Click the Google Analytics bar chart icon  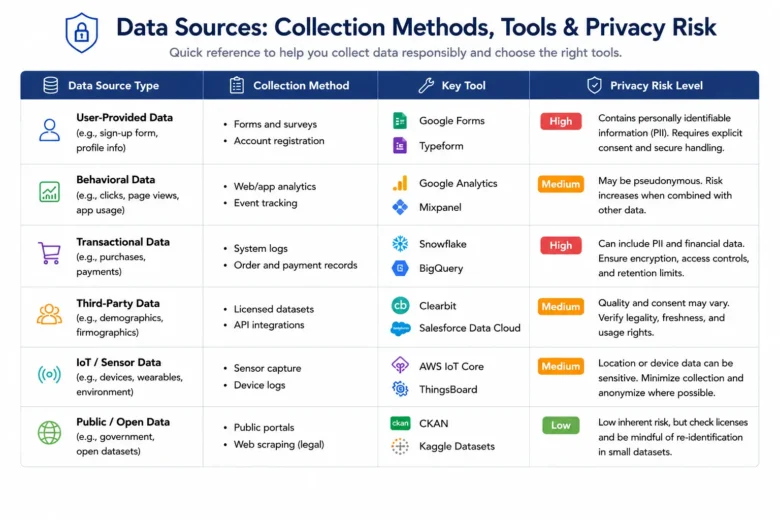click(400, 183)
